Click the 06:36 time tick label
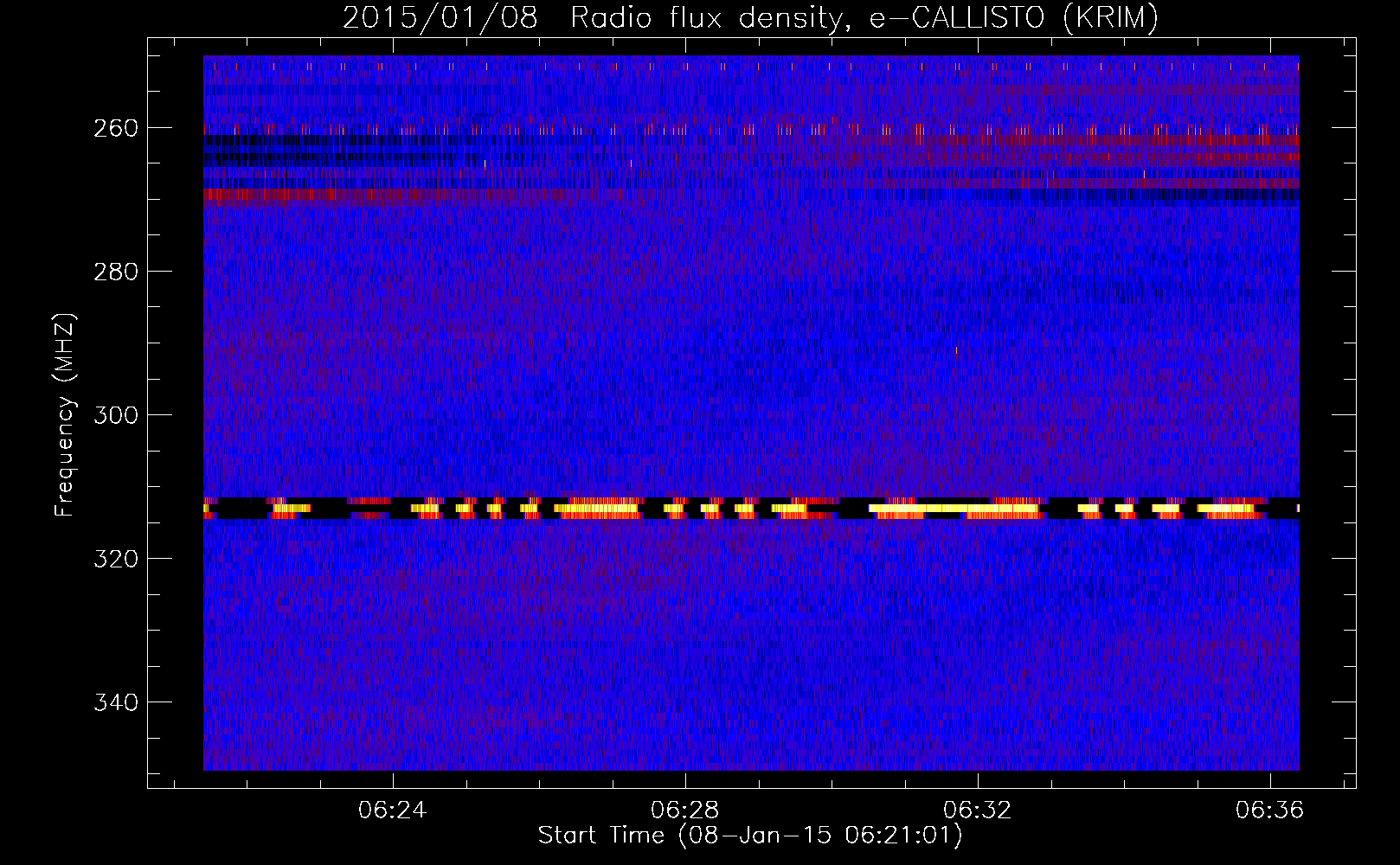 coord(1270,811)
